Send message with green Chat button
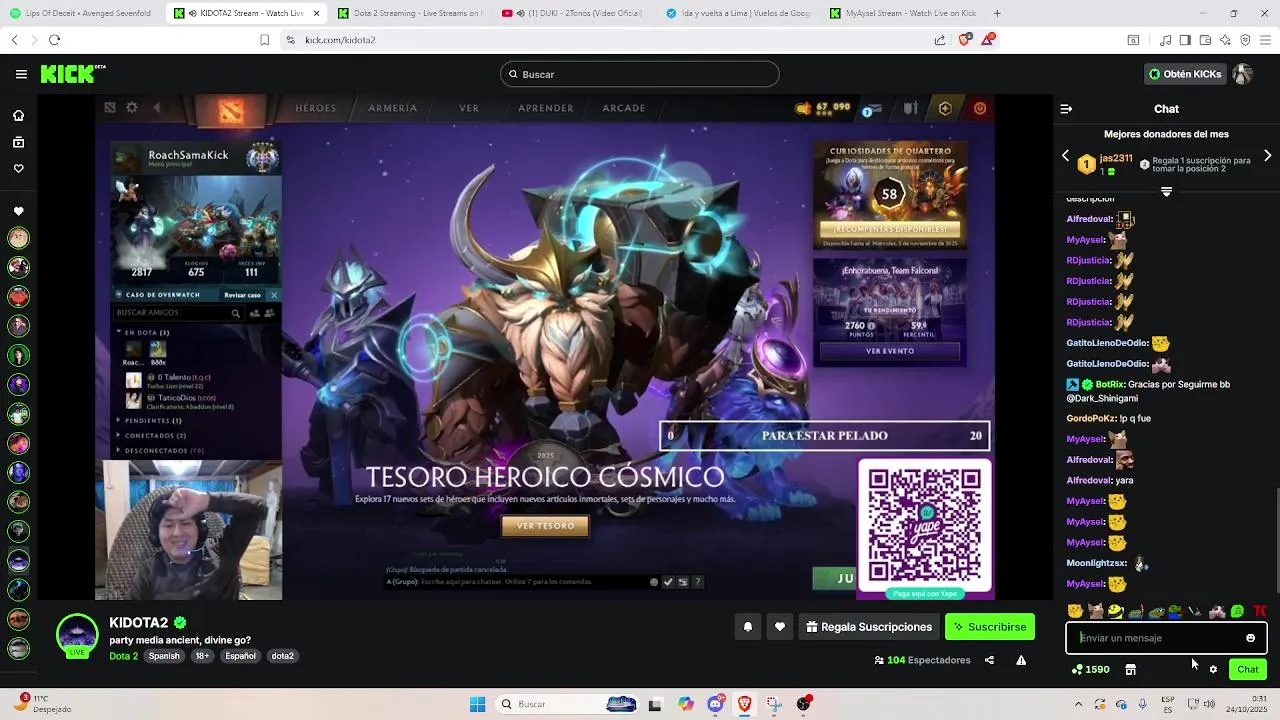Screen dimensions: 1280x720 (x=1248, y=669)
